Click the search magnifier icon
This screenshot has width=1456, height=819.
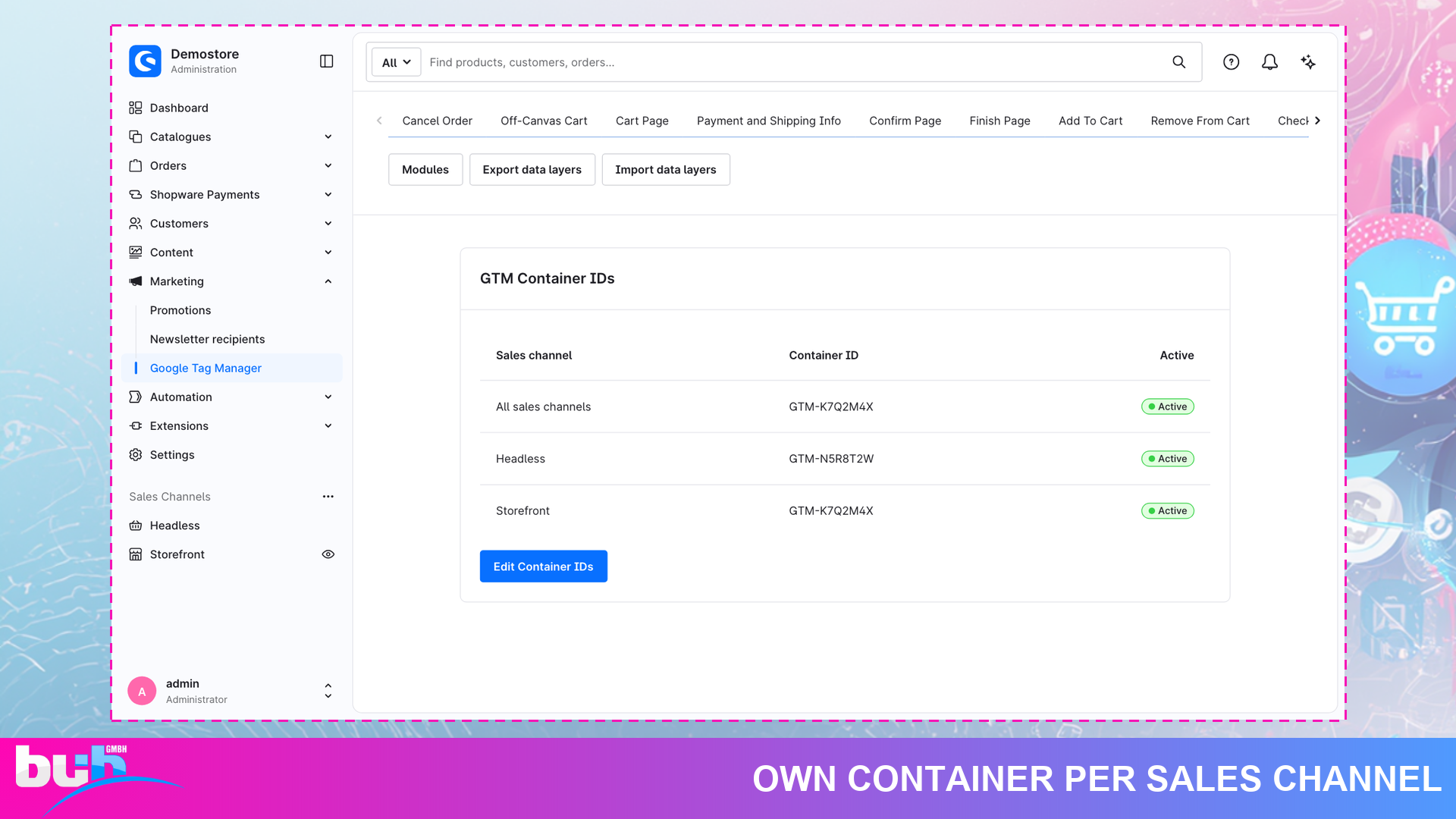1179,62
